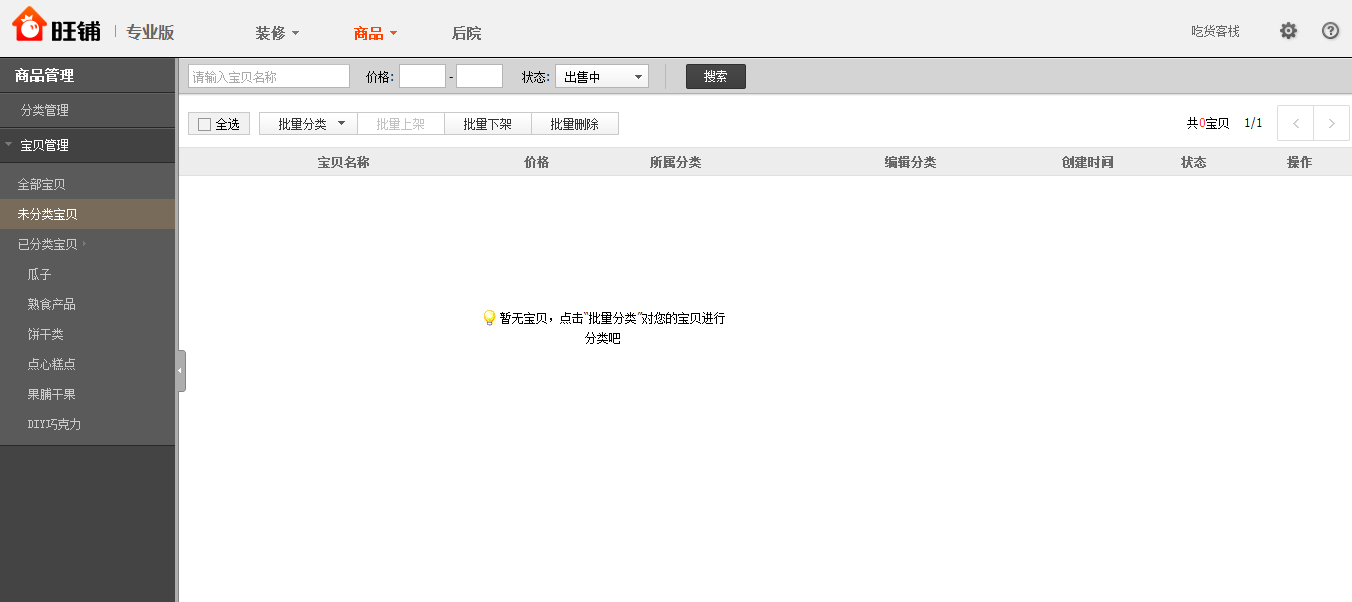Click the 批量下架 button
The image size is (1352, 602).
pyautogui.click(x=487, y=124)
